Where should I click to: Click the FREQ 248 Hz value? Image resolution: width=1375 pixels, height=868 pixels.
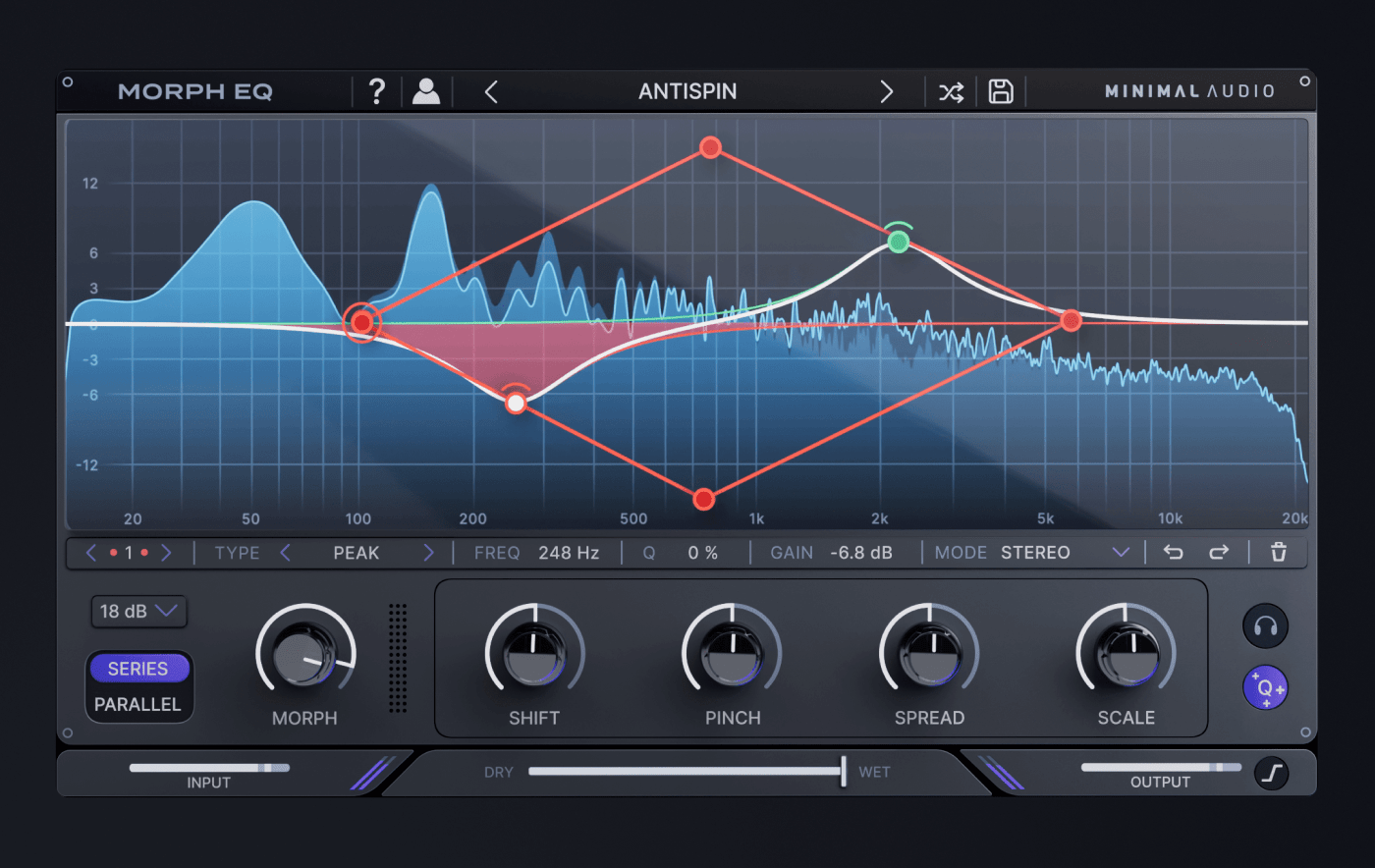tap(569, 553)
